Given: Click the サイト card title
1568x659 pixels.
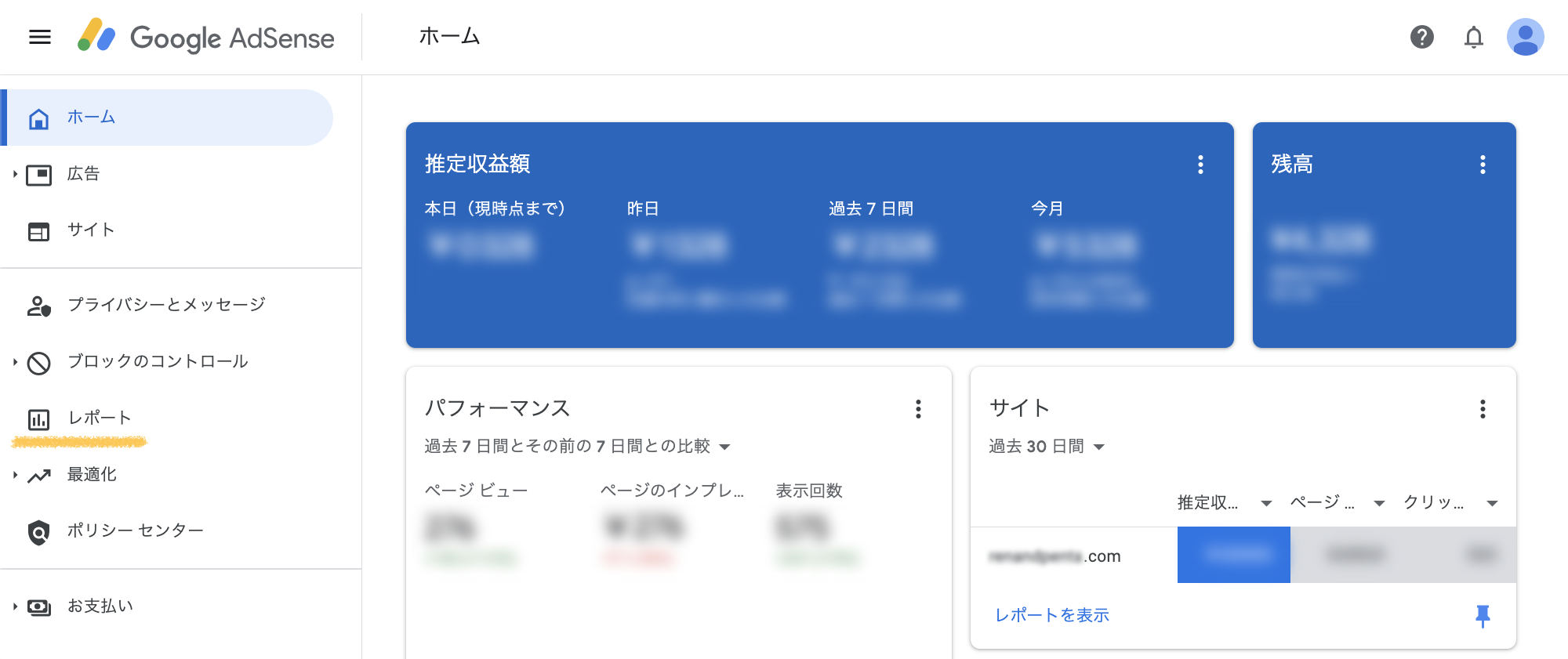Looking at the screenshot, I should 1019,408.
